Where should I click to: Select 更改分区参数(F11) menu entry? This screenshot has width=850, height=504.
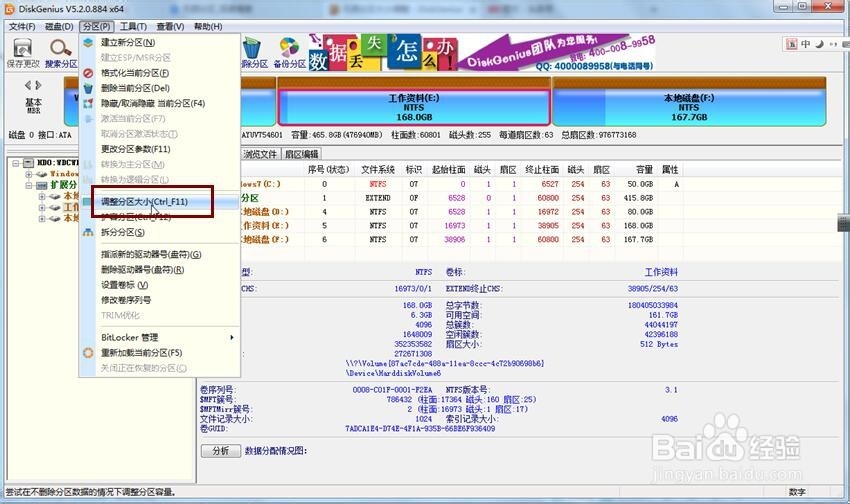[136, 149]
